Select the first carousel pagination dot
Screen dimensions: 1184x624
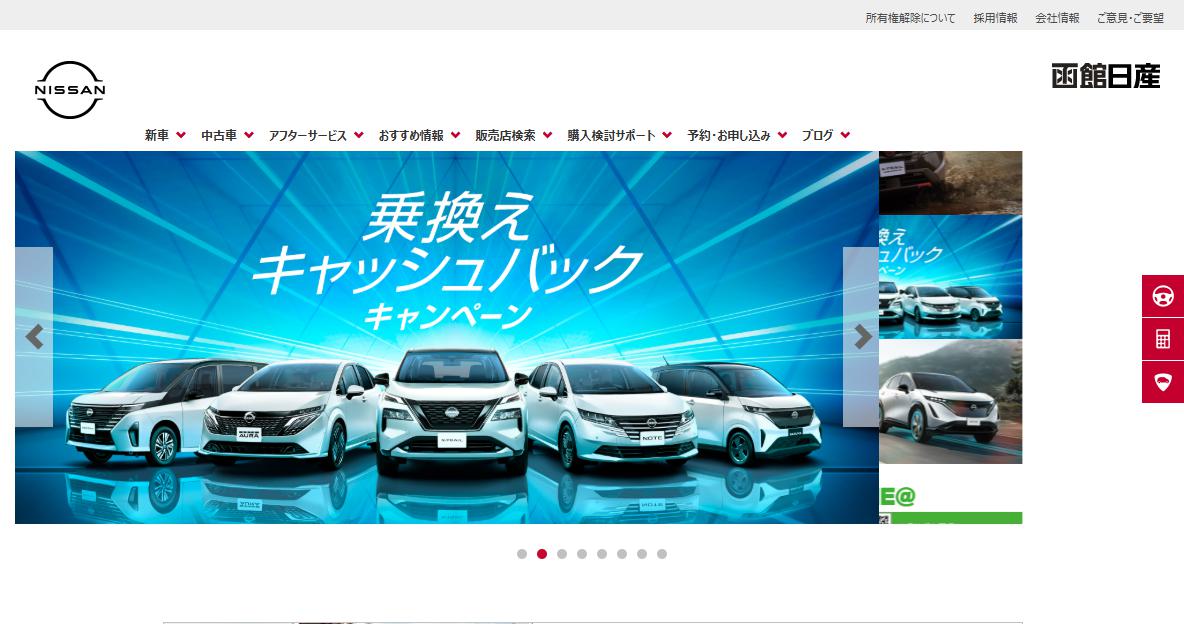522,554
